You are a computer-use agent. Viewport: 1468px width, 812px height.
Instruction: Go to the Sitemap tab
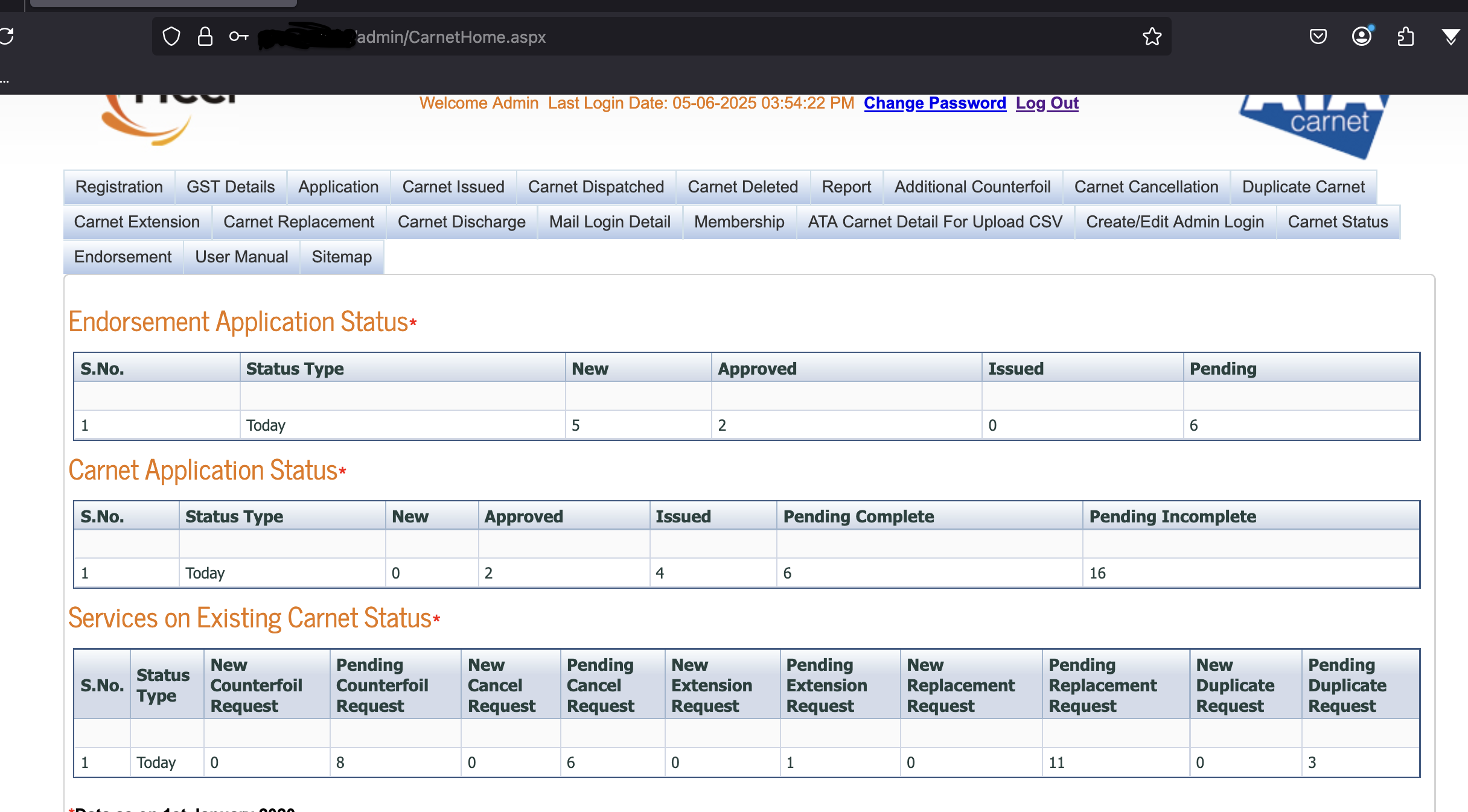click(342, 256)
